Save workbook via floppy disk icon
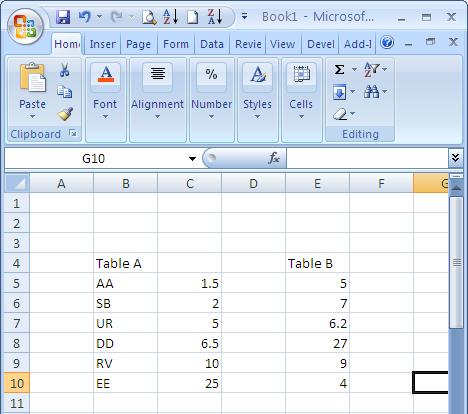The height and width of the screenshot is (414, 468). pos(63,17)
